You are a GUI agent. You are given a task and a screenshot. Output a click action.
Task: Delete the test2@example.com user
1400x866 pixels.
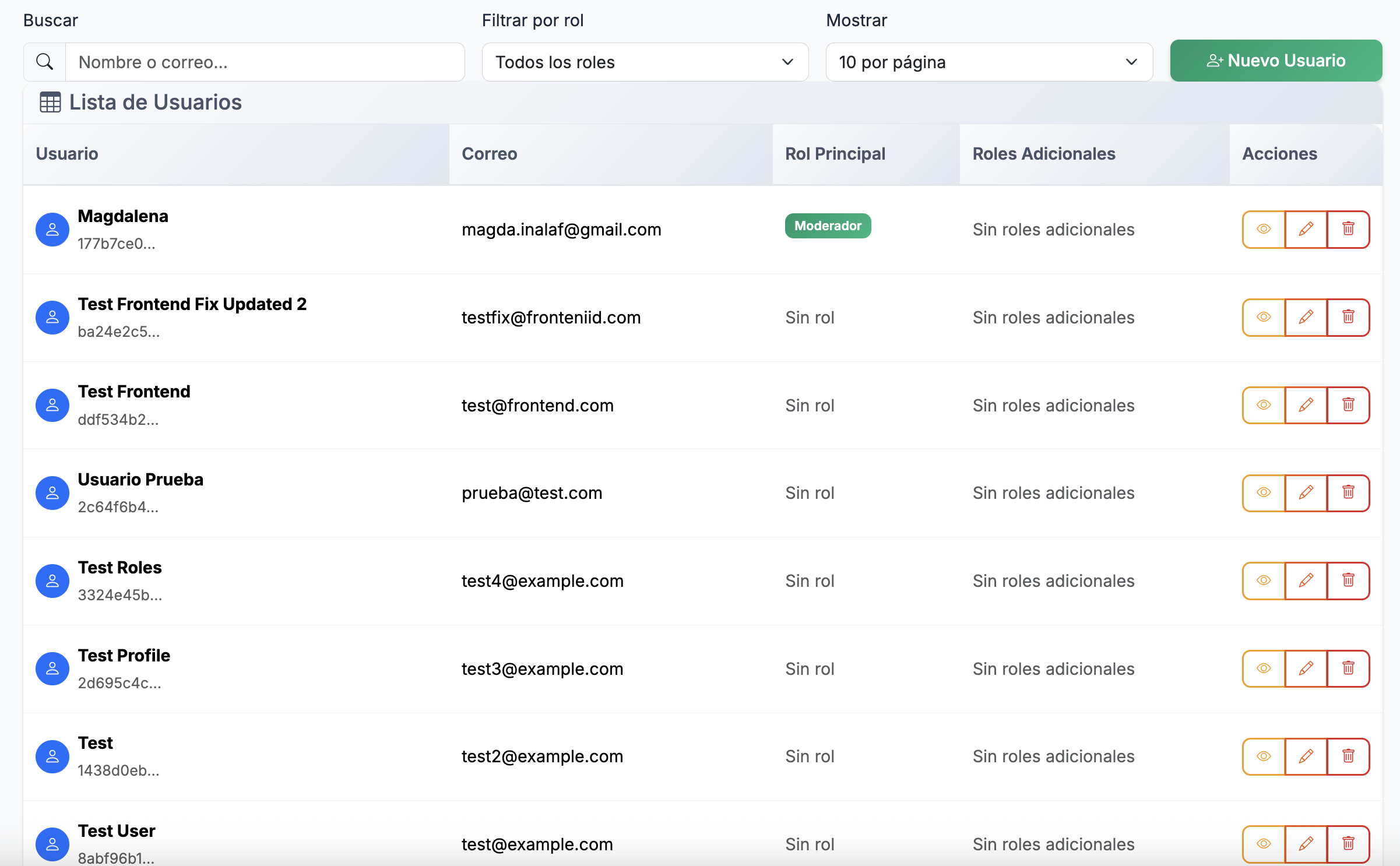[1348, 756]
